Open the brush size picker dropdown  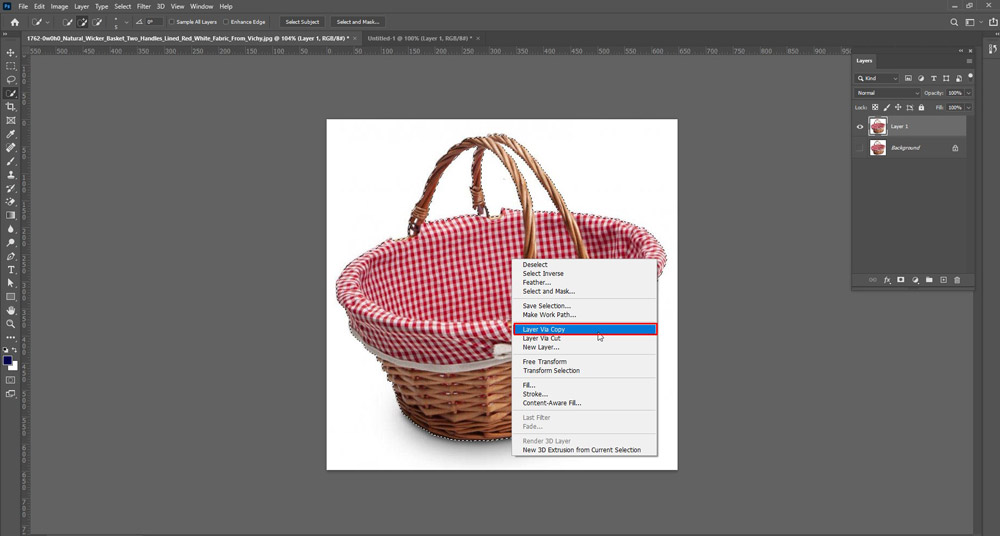[126, 22]
